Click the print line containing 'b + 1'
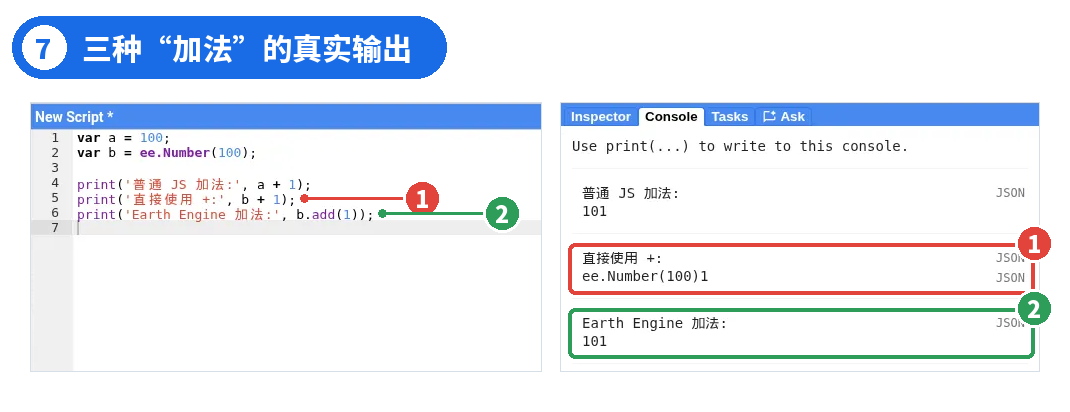 click(186, 199)
